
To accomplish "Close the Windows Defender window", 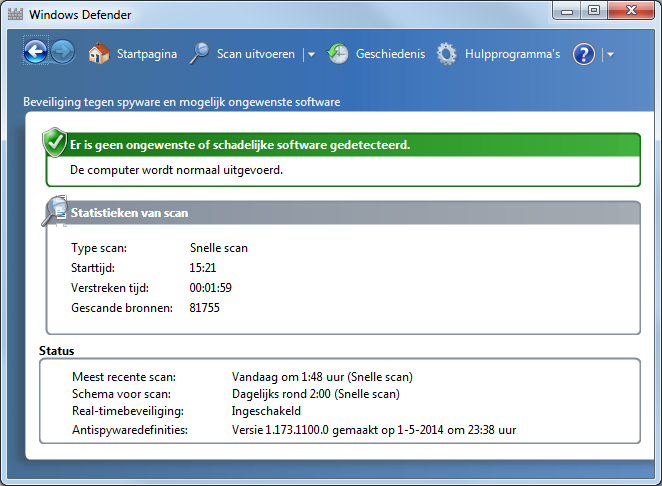I will pyautogui.click(x=631, y=11).
